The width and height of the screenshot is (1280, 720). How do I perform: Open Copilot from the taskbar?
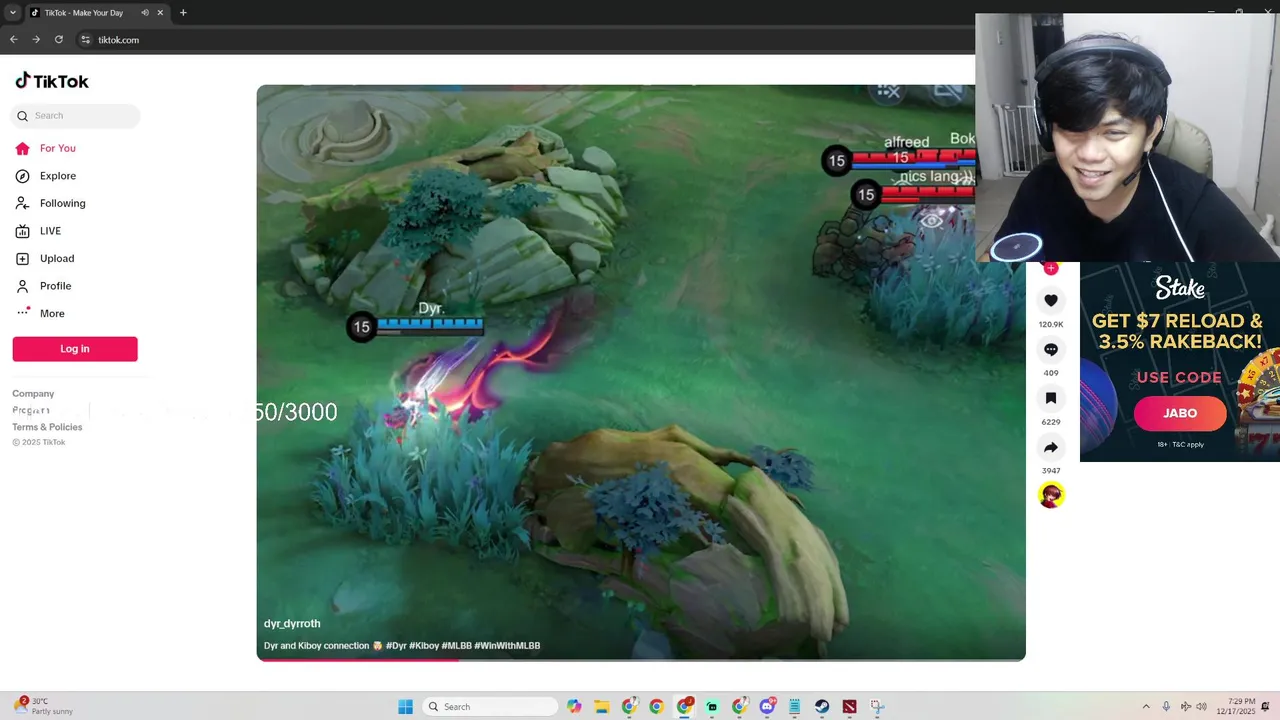pyautogui.click(x=574, y=707)
